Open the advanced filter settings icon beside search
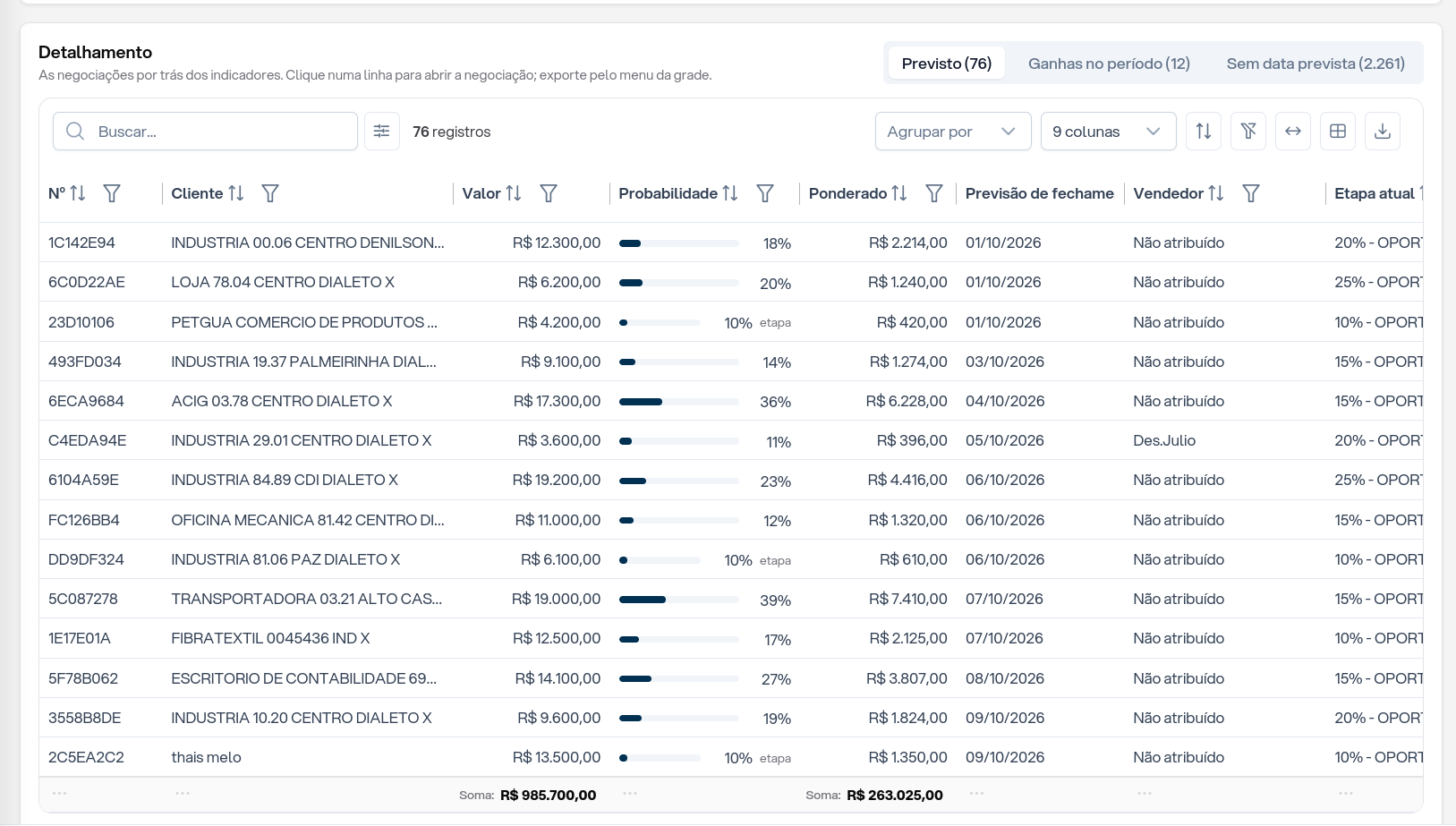This screenshot has width=1456, height=826. (x=382, y=132)
